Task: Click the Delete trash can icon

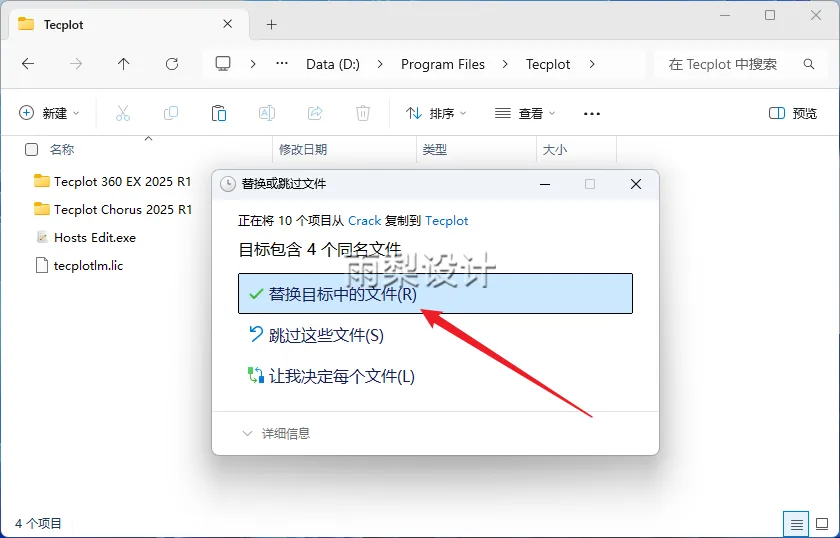Action: (363, 113)
